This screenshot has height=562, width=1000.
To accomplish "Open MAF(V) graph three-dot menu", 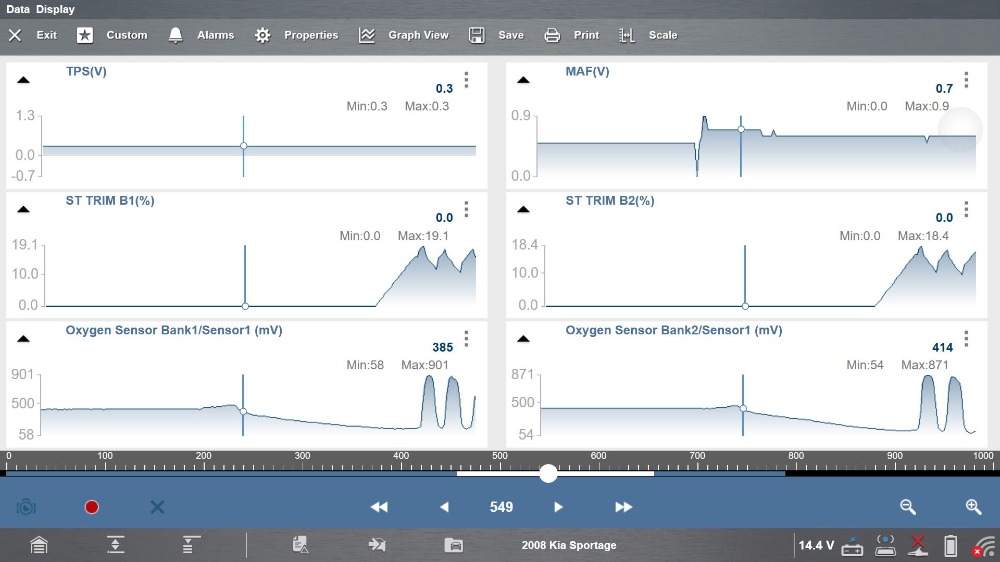I will (966, 81).
